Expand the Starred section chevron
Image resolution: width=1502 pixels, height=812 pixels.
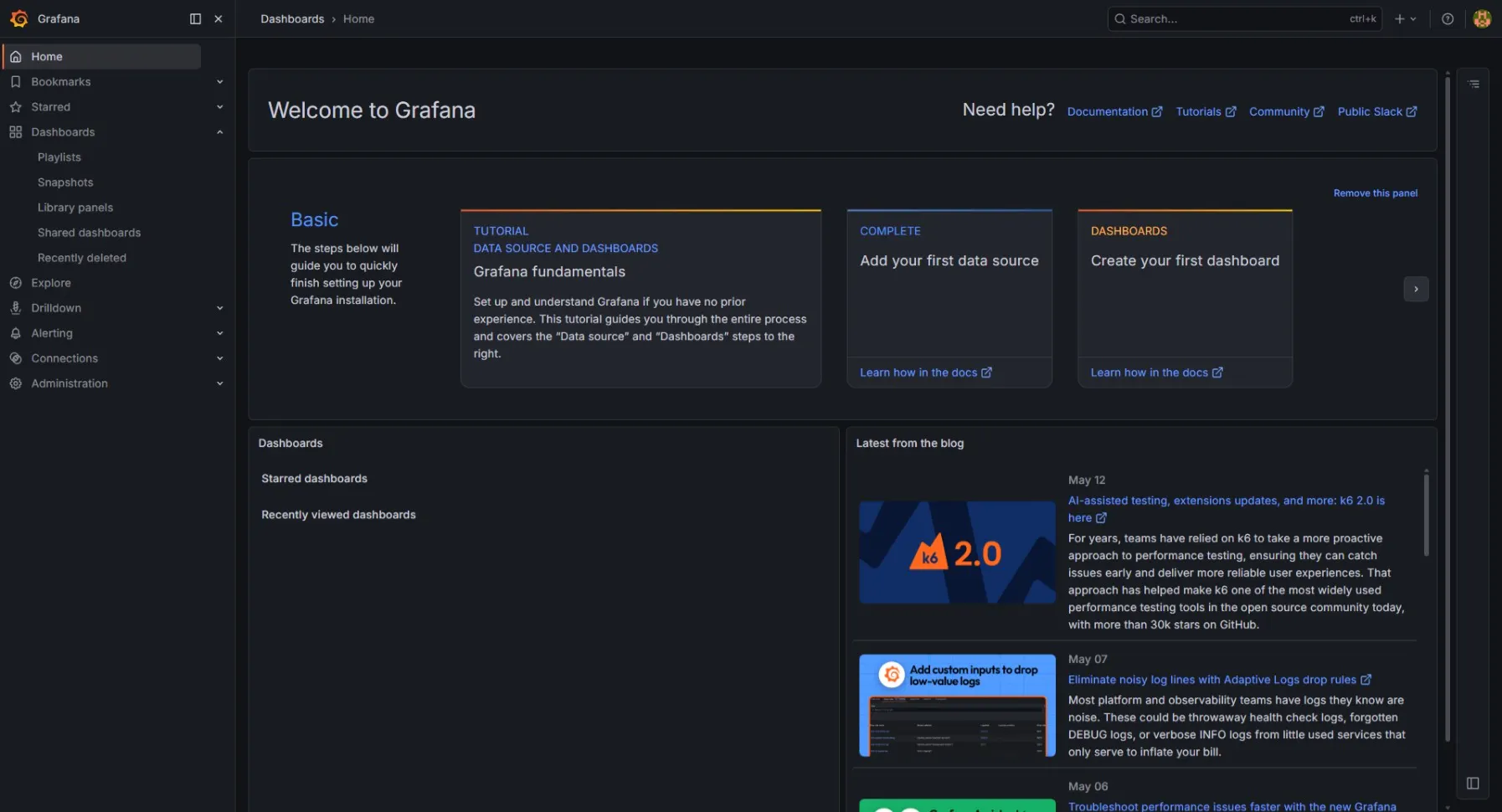[220, 106]
